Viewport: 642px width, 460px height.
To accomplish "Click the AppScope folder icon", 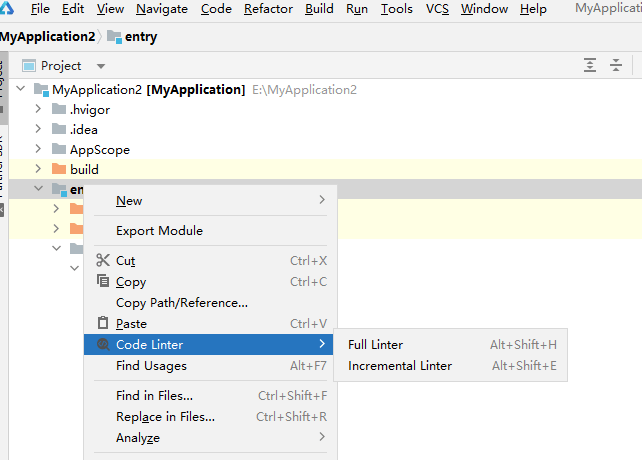I will (59, 148).
